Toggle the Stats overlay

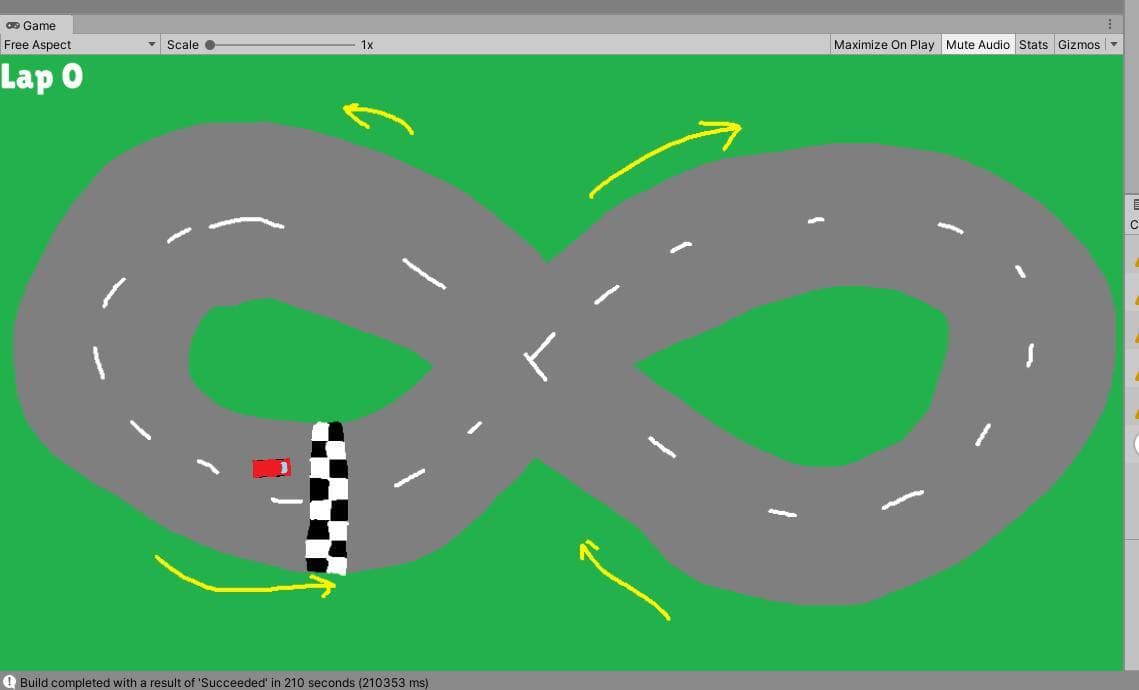pos(1033,44)
